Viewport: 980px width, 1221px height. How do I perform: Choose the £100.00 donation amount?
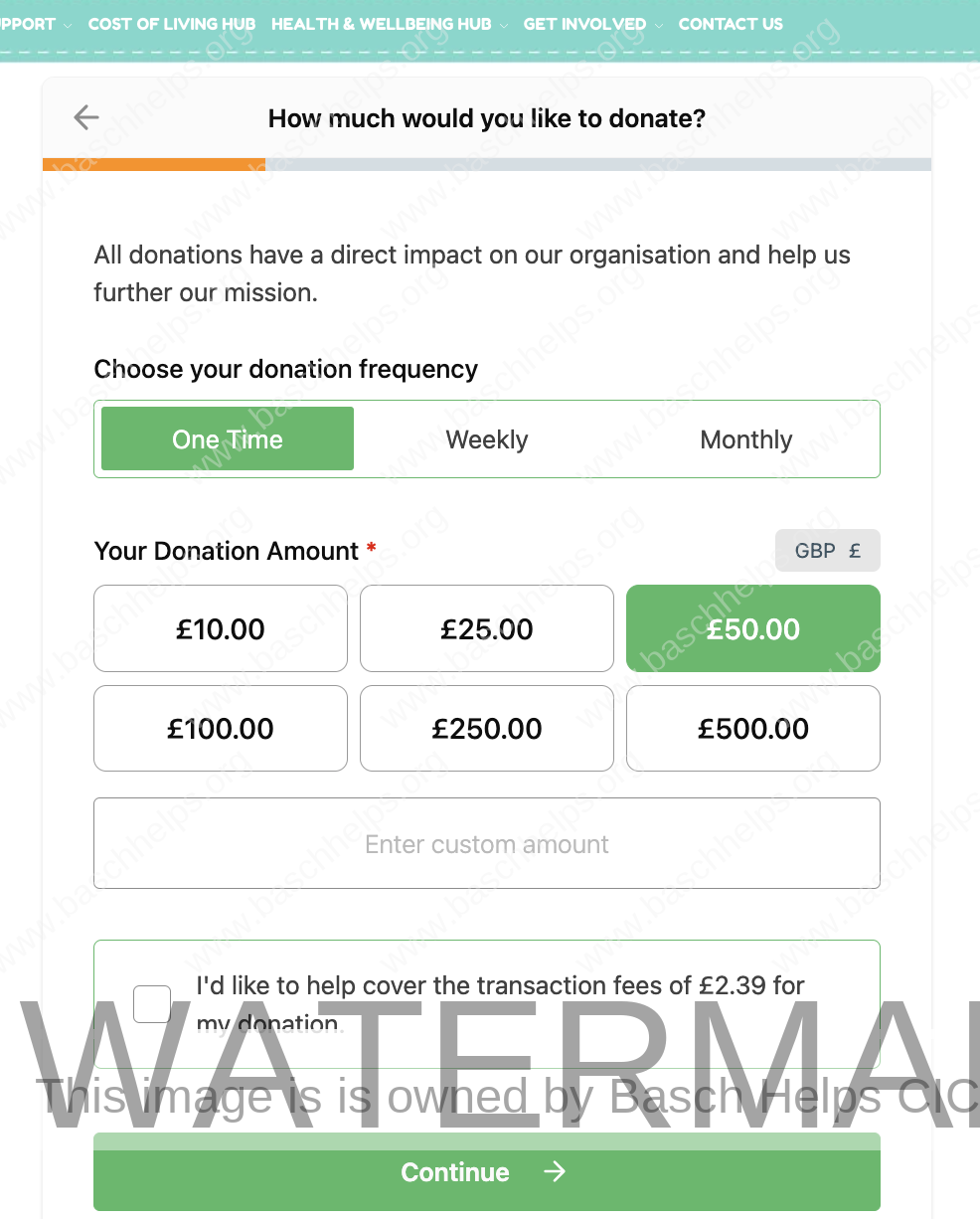[221, 728]
